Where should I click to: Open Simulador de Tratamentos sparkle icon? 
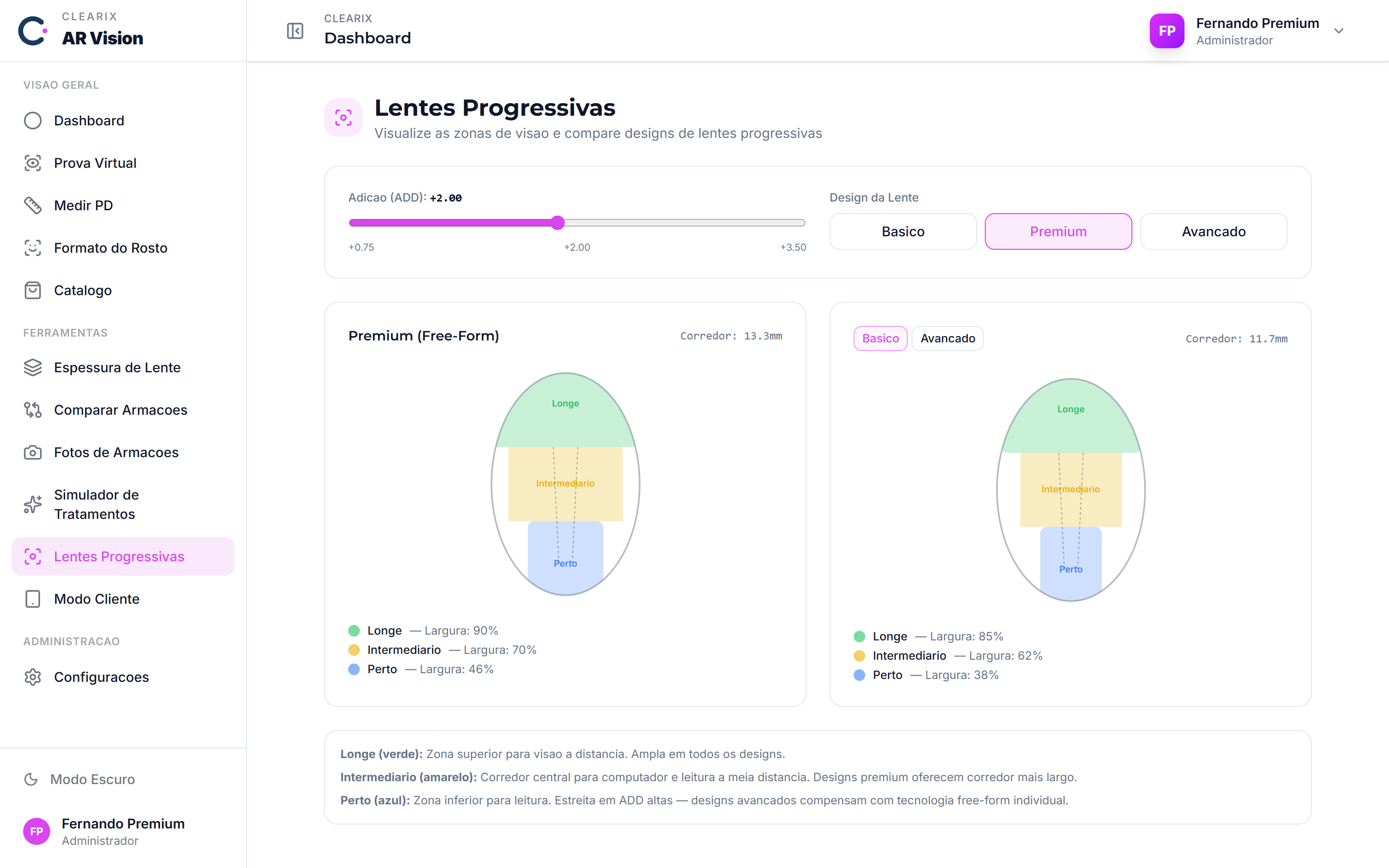tap(33, 504)
